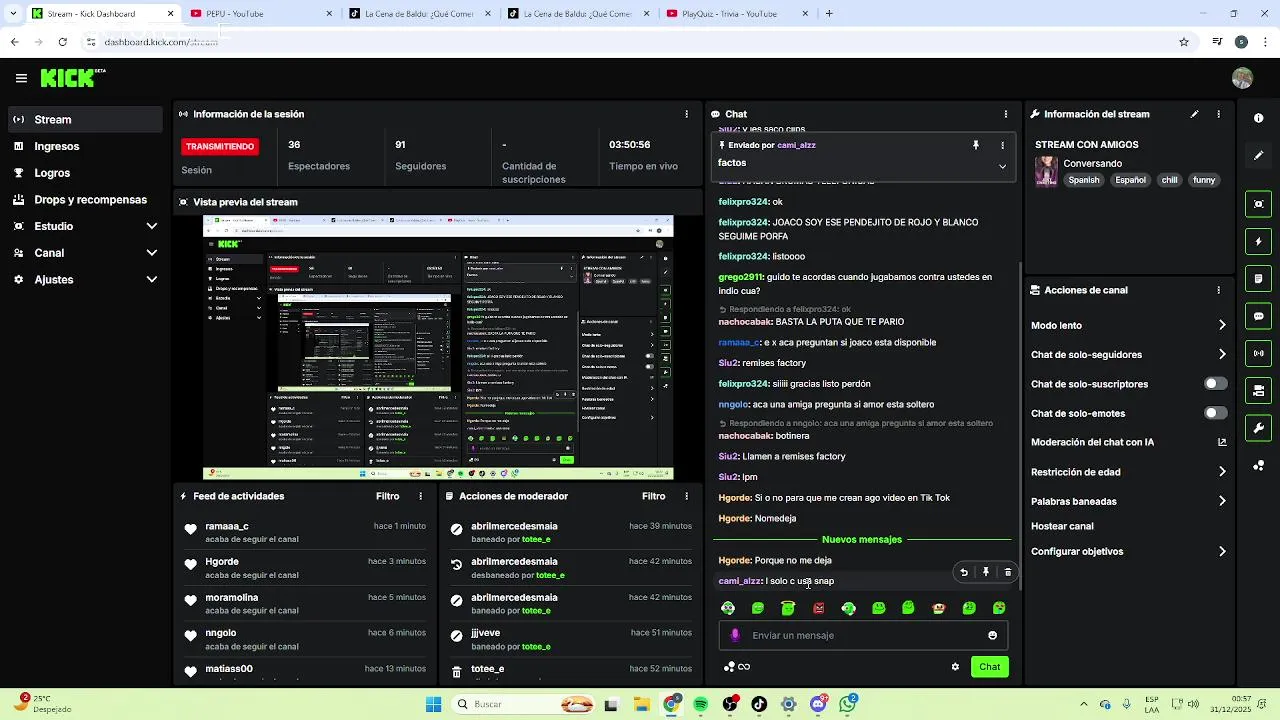Click the points infinity icon below chat
This screenshot has height=720, width=1280.
(737, 667)
